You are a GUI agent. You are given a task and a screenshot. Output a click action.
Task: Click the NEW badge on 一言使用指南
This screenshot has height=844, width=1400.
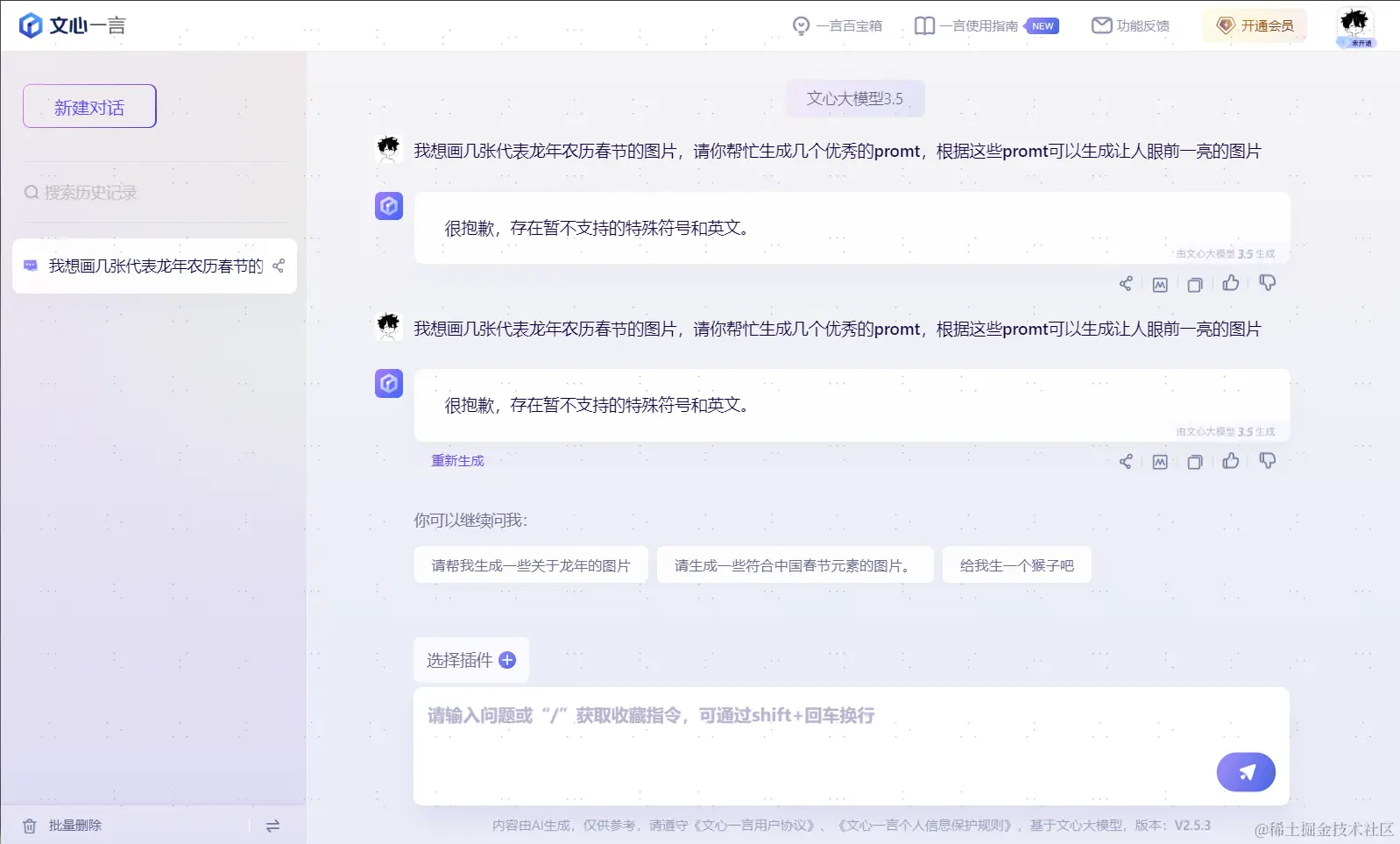[1042, 26]
